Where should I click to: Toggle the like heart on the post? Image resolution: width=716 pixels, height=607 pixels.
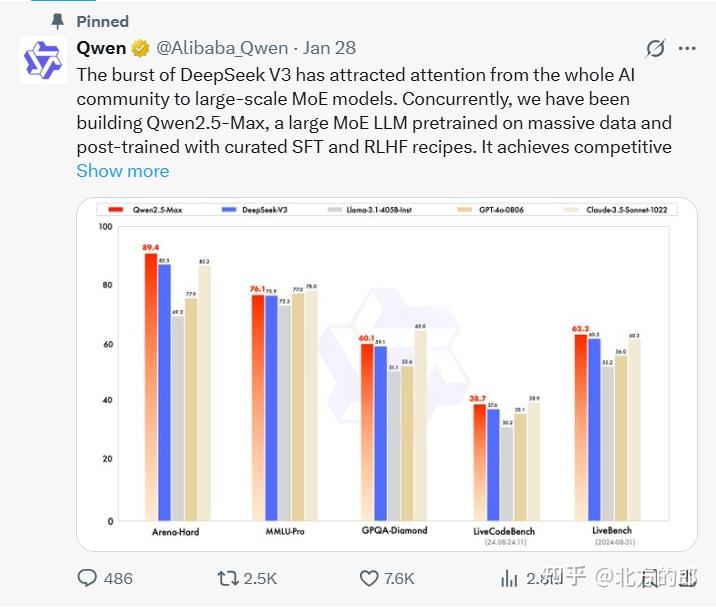coord(368,578)
